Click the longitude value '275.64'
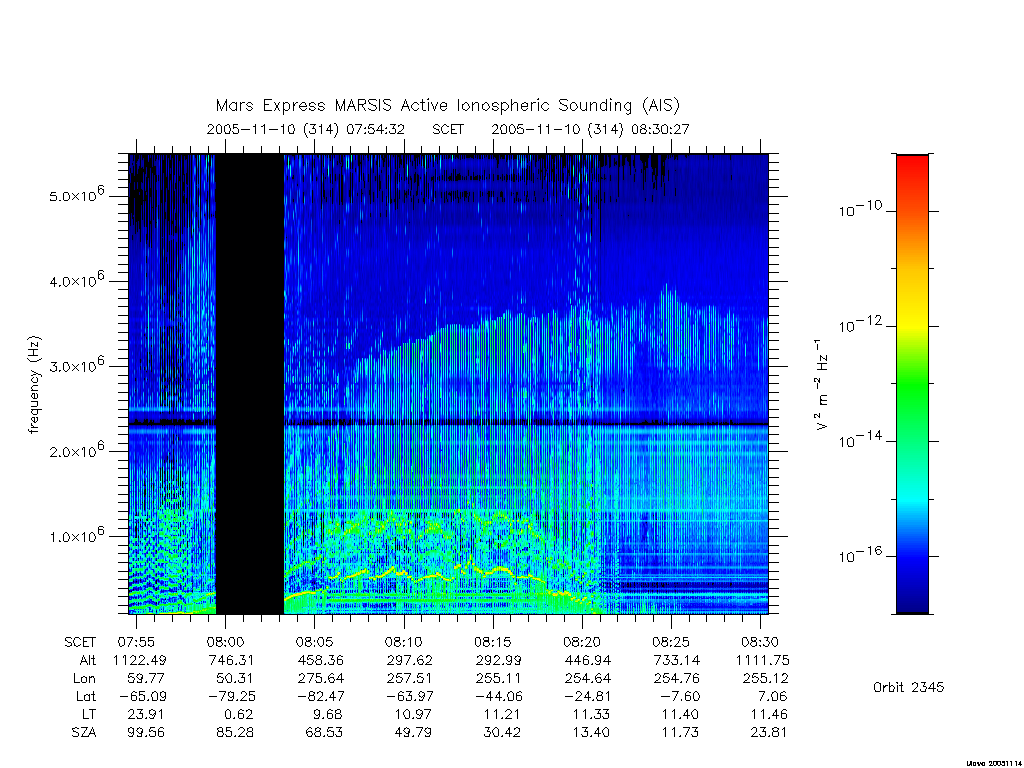1024x768 pixels. [321, 679]
